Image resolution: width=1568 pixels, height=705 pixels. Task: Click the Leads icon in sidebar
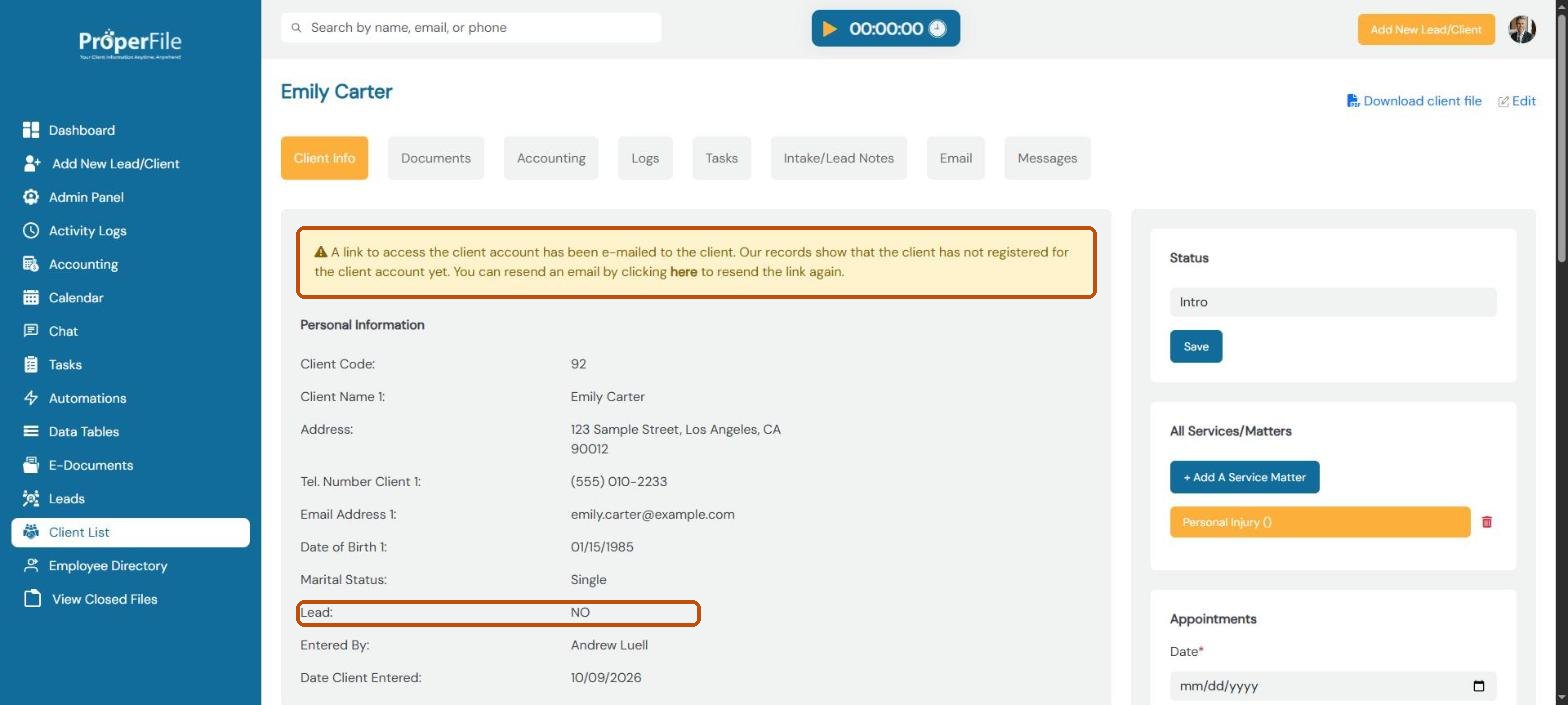[x=31, y=498]
